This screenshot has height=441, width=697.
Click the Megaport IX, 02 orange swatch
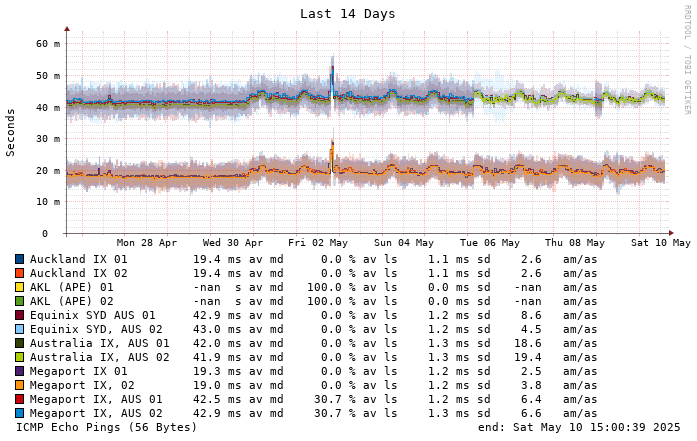coord(20,385)
